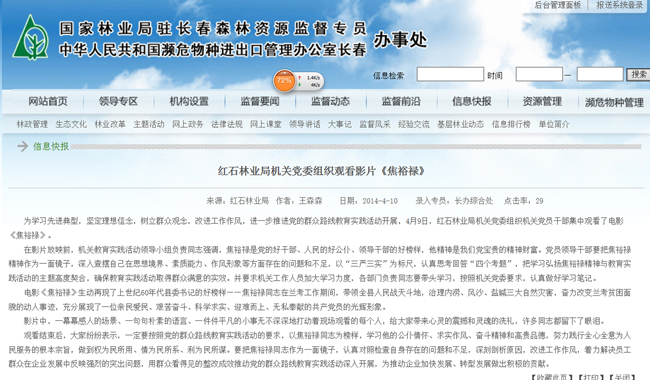Open 领导专区 menu
The height and width of the screenshot is (380, 650).
click(x=118, y=102)
